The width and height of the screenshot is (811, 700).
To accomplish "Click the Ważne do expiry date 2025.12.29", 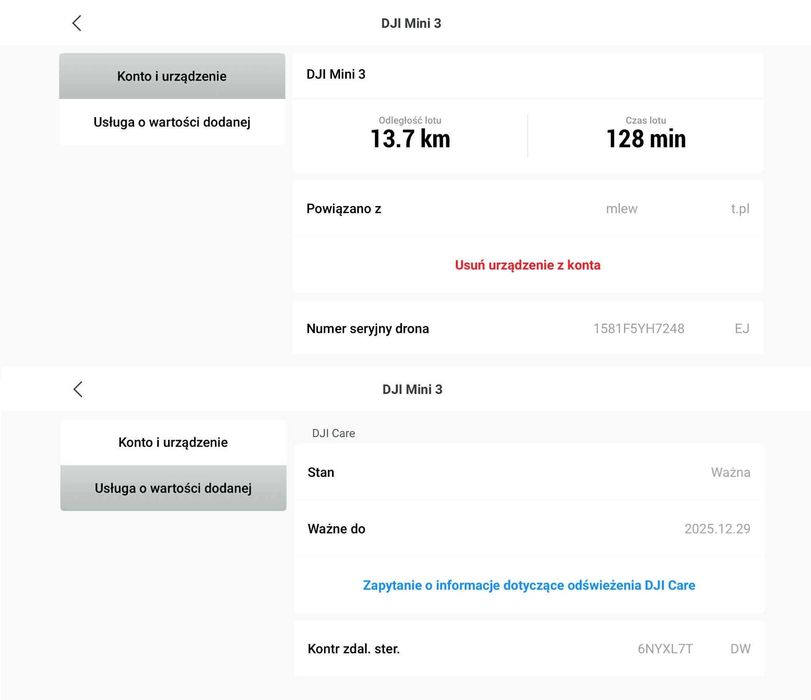I will (x=716, y=528).
